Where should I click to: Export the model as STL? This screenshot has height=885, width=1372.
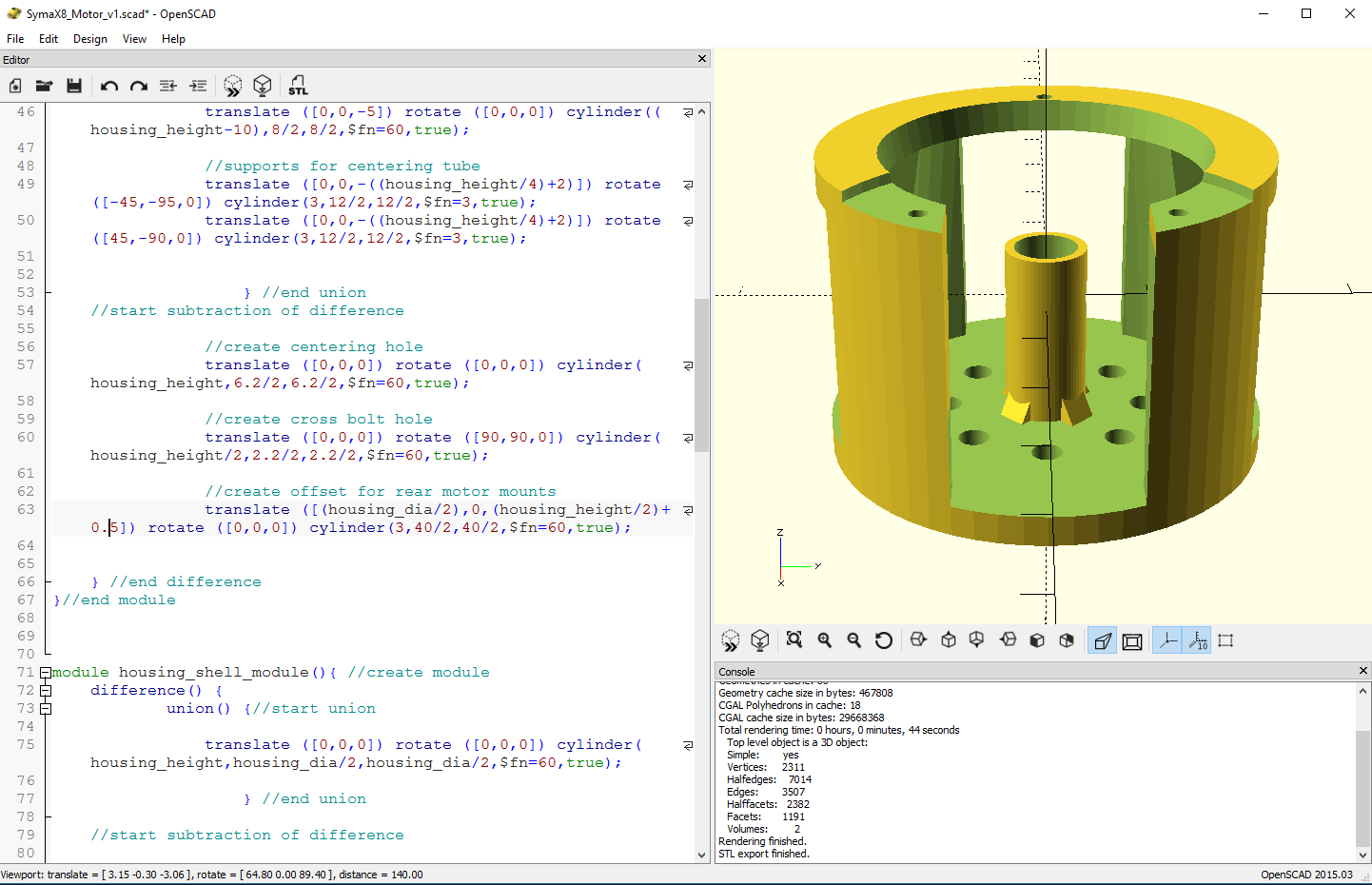(298, 86)
